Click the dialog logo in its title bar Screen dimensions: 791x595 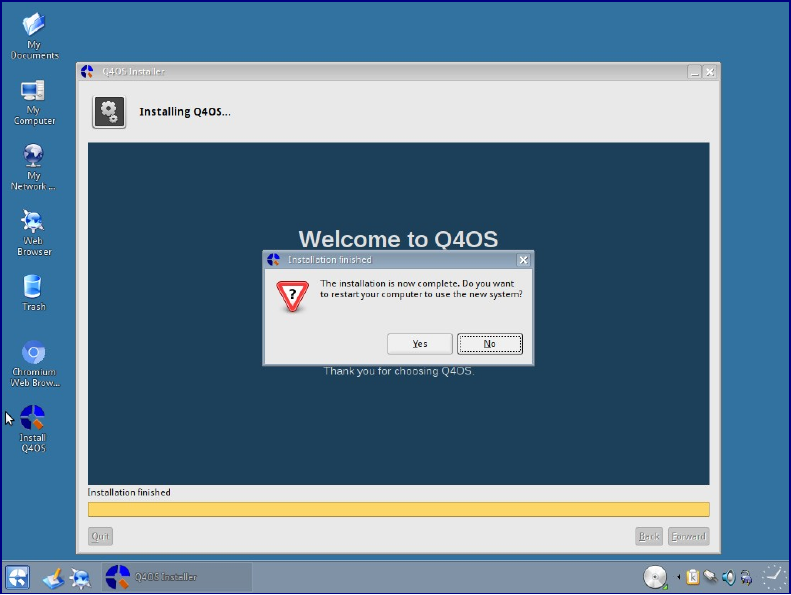pyautogui.click(x=273, y=260)
